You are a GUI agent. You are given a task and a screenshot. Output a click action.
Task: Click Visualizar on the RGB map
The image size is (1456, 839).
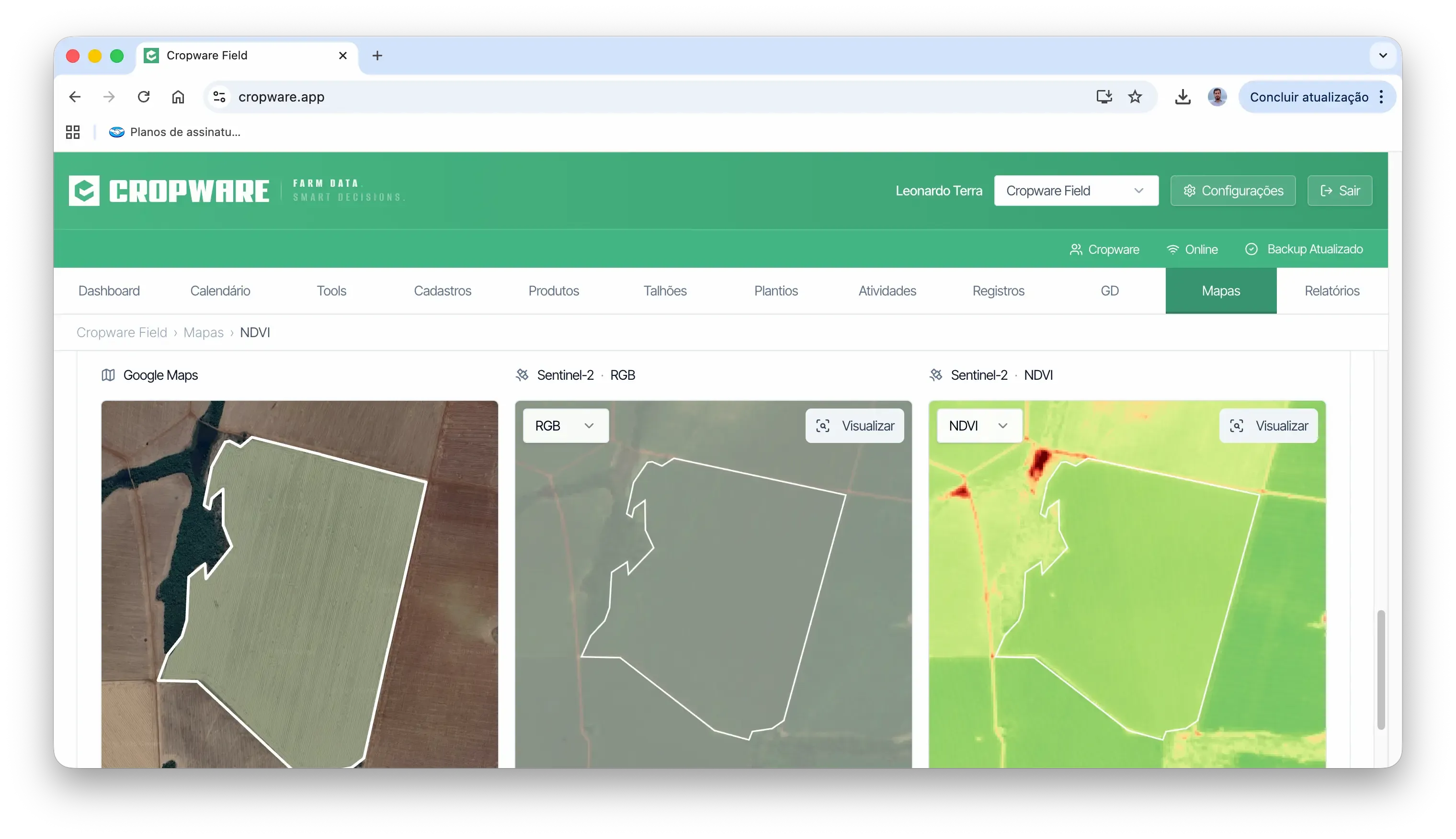pos(854,426)
